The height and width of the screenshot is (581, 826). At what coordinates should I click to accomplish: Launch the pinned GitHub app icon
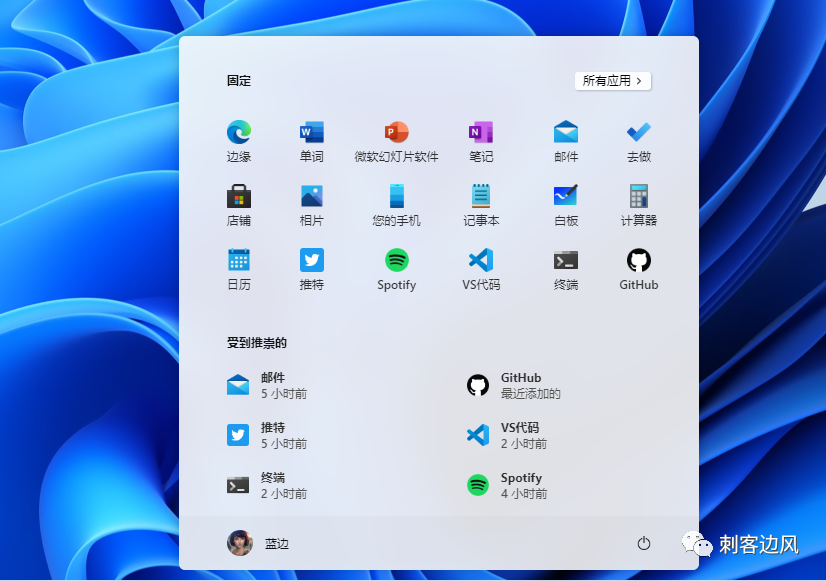tap(638, 260)
